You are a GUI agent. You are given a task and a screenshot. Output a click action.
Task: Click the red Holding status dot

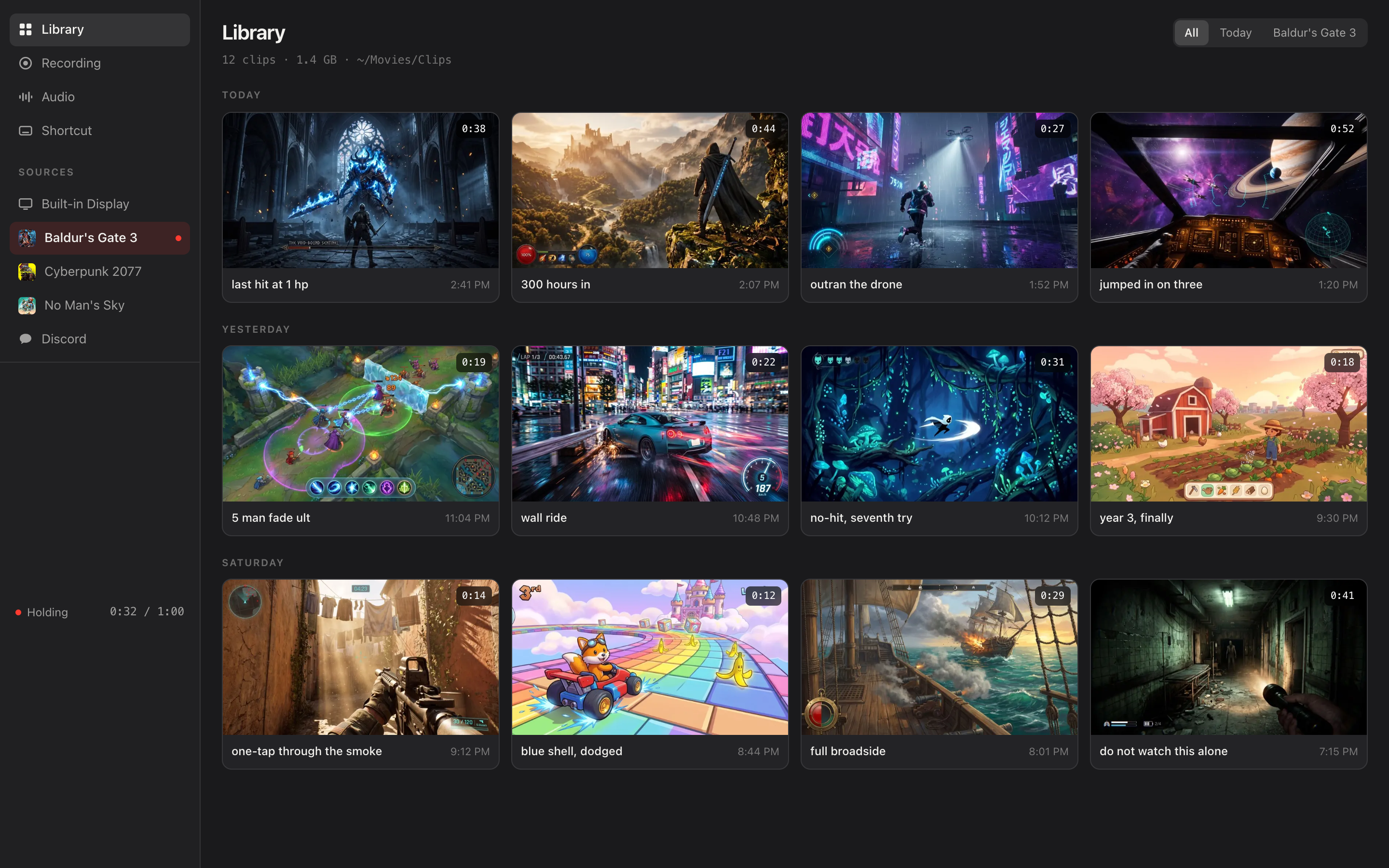pos(18,612)
